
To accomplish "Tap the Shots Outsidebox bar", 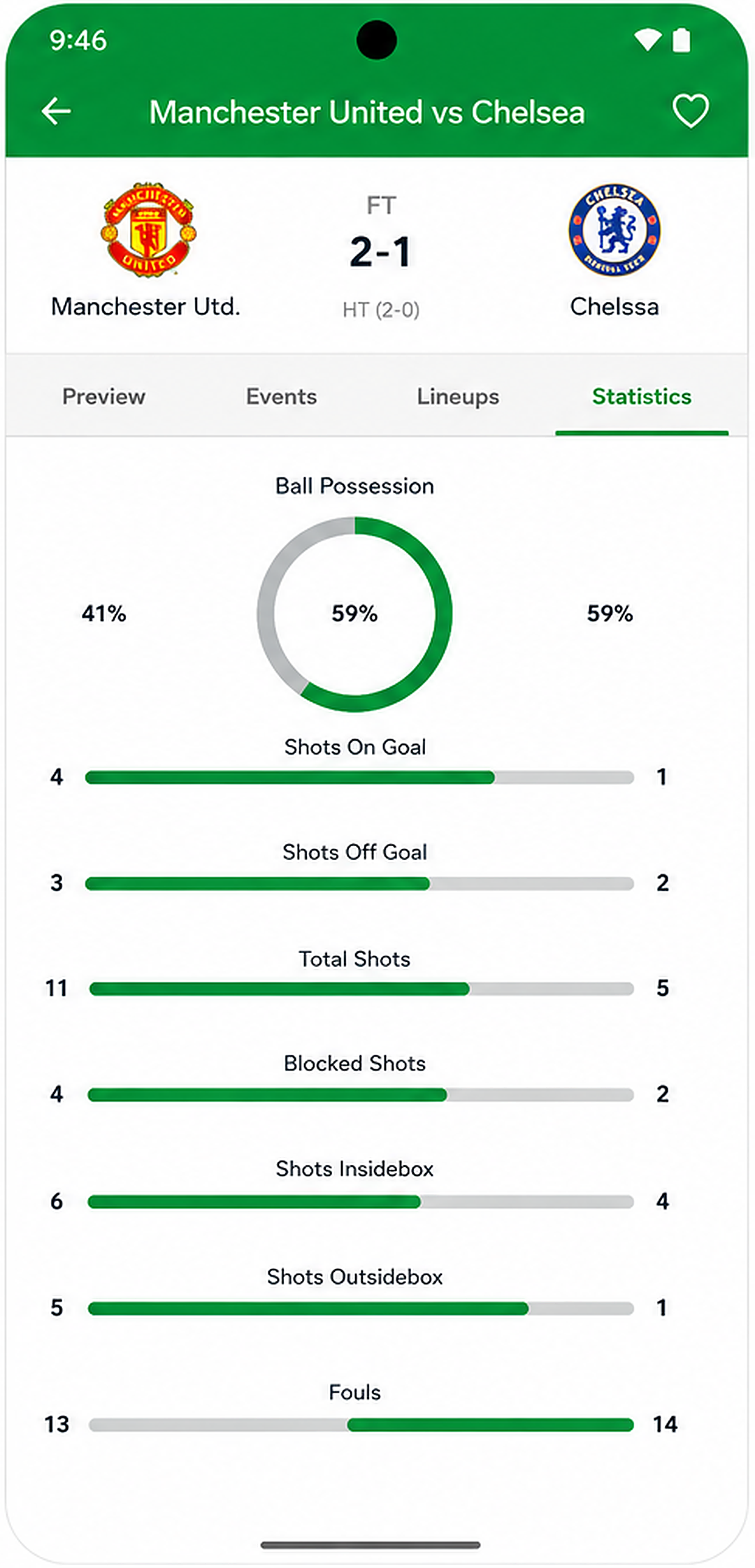I will [x=361, y=1308].
